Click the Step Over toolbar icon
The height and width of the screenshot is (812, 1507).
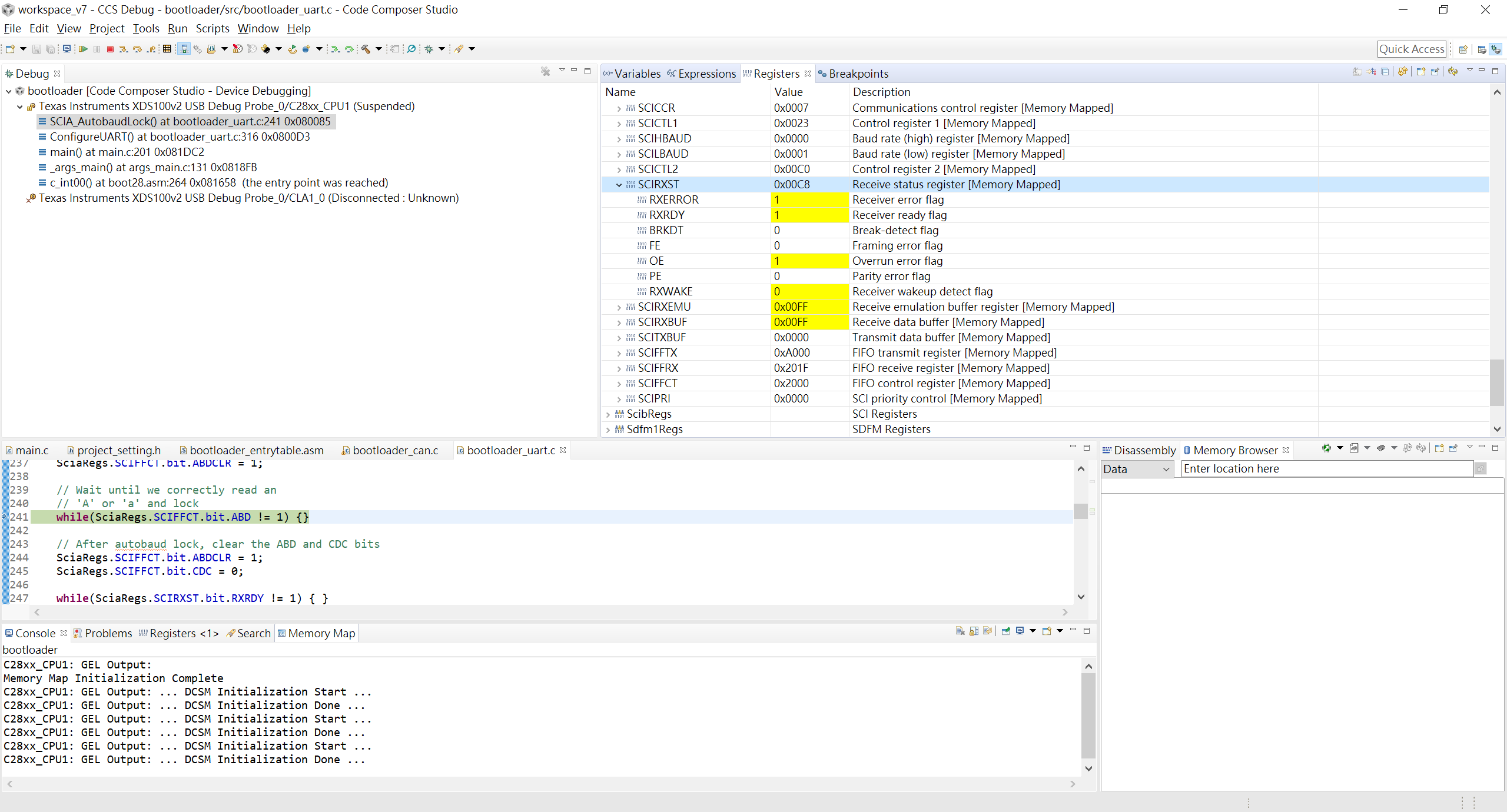[137, 49]
